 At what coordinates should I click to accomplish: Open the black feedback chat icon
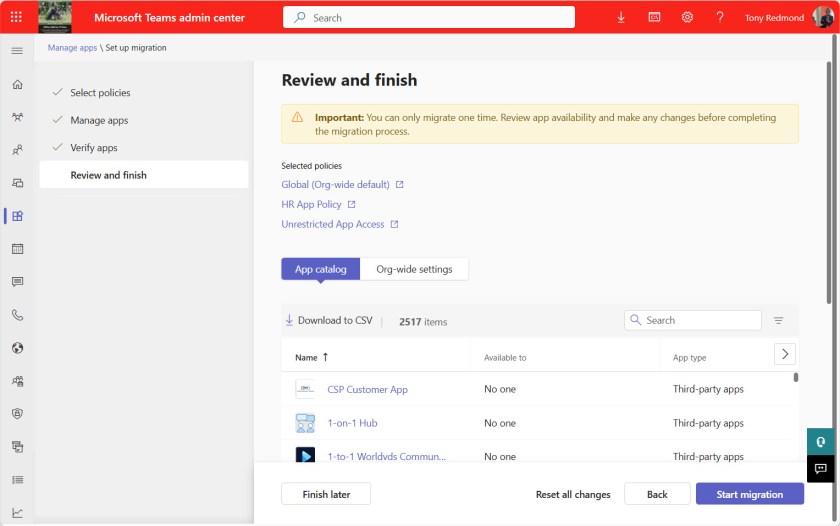tap(820, 469)
